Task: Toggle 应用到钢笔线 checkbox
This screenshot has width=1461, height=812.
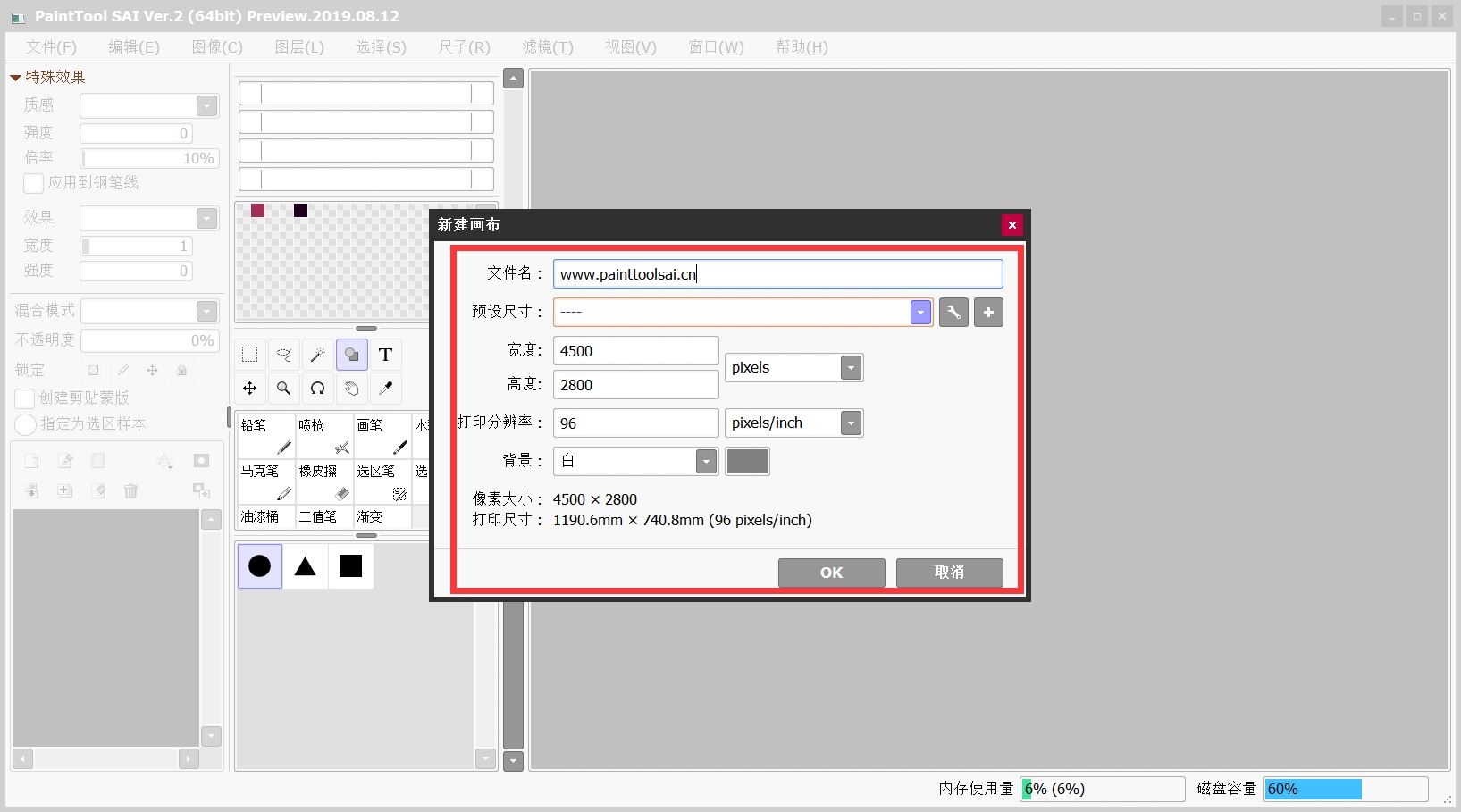Action: [34, 183]
